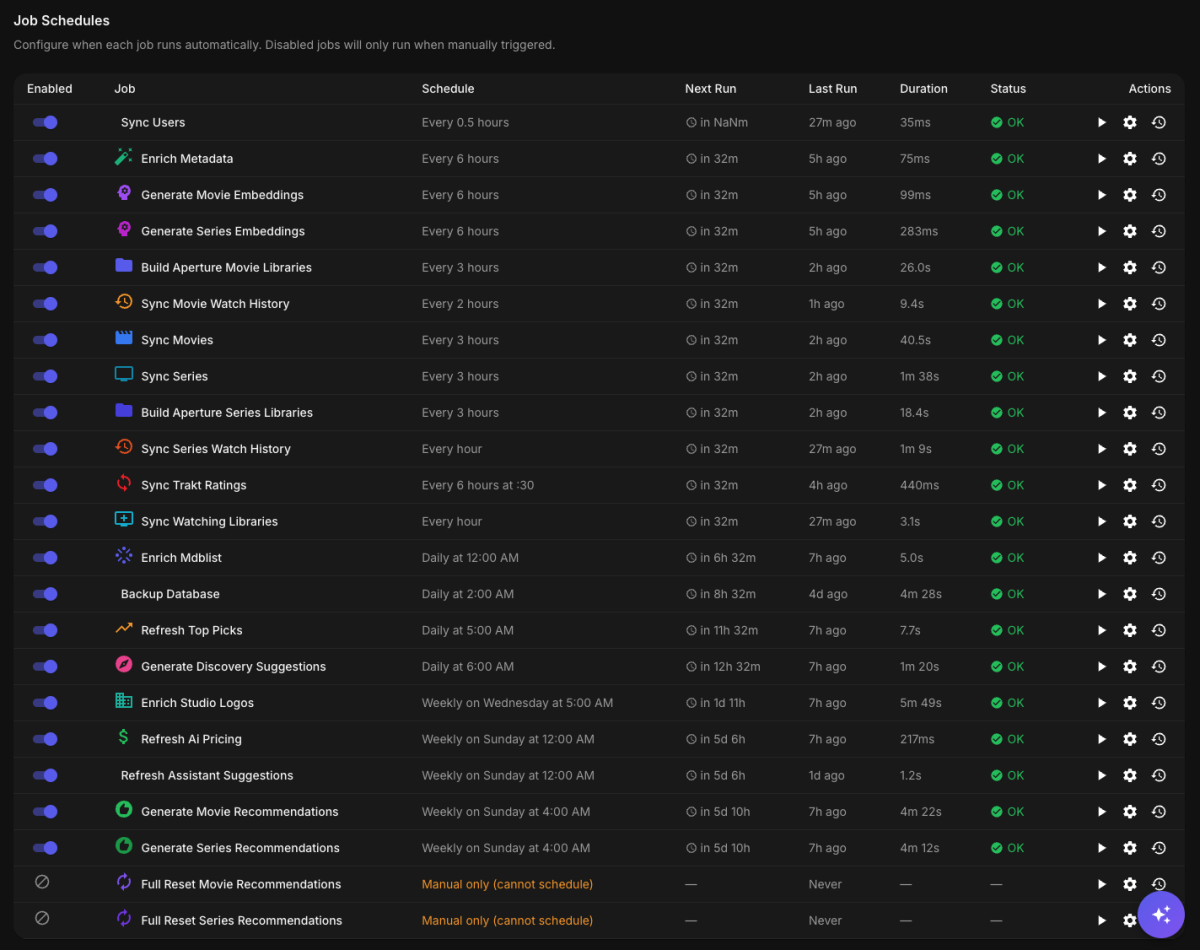1200x950 pixels.
Task: View run history icon for Enrich Metadata
Action: [x=1158, y=158]
